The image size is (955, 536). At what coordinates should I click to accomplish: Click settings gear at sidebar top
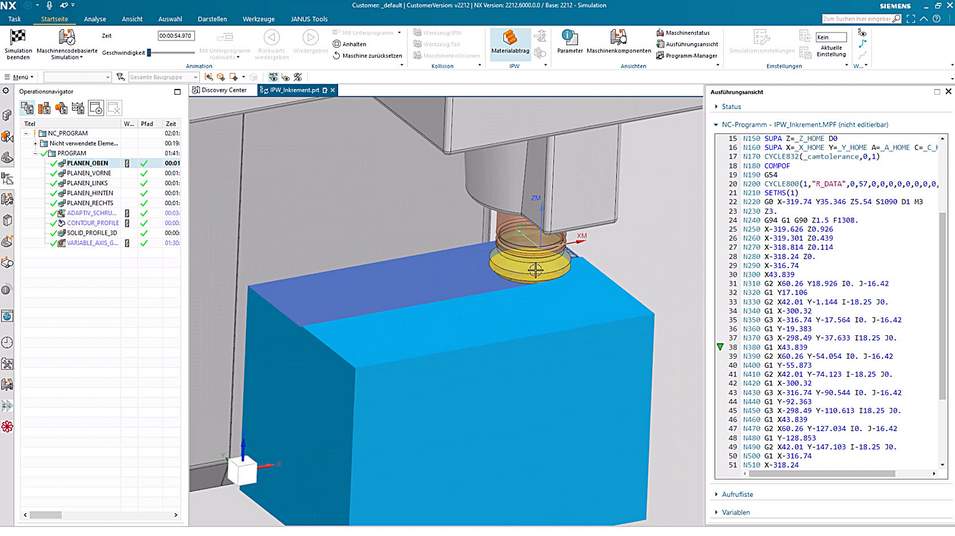pos(6,91)
